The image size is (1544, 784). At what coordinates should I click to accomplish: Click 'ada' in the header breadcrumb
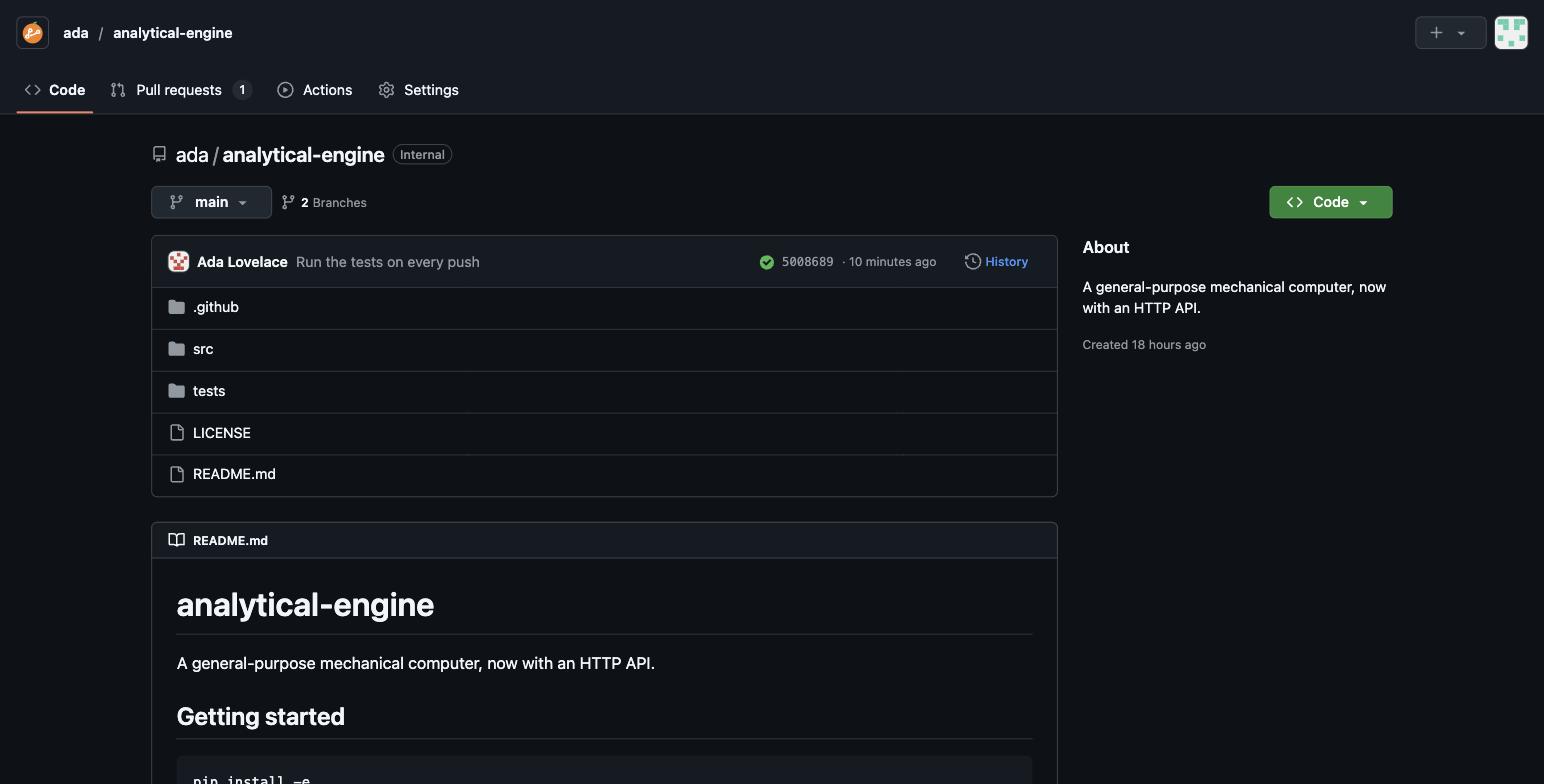tap(76, 33)
